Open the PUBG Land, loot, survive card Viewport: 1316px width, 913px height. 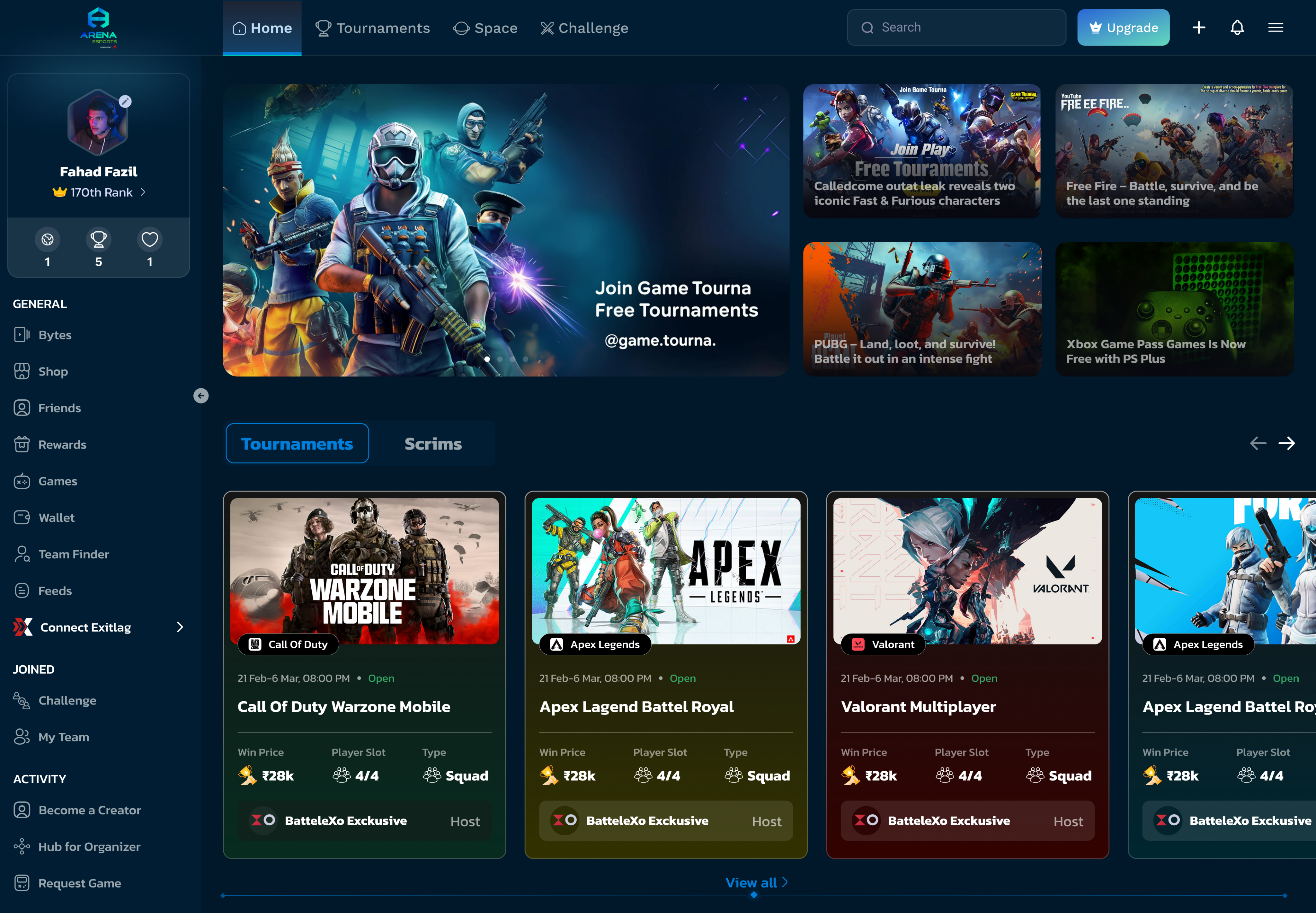(922, 309)
